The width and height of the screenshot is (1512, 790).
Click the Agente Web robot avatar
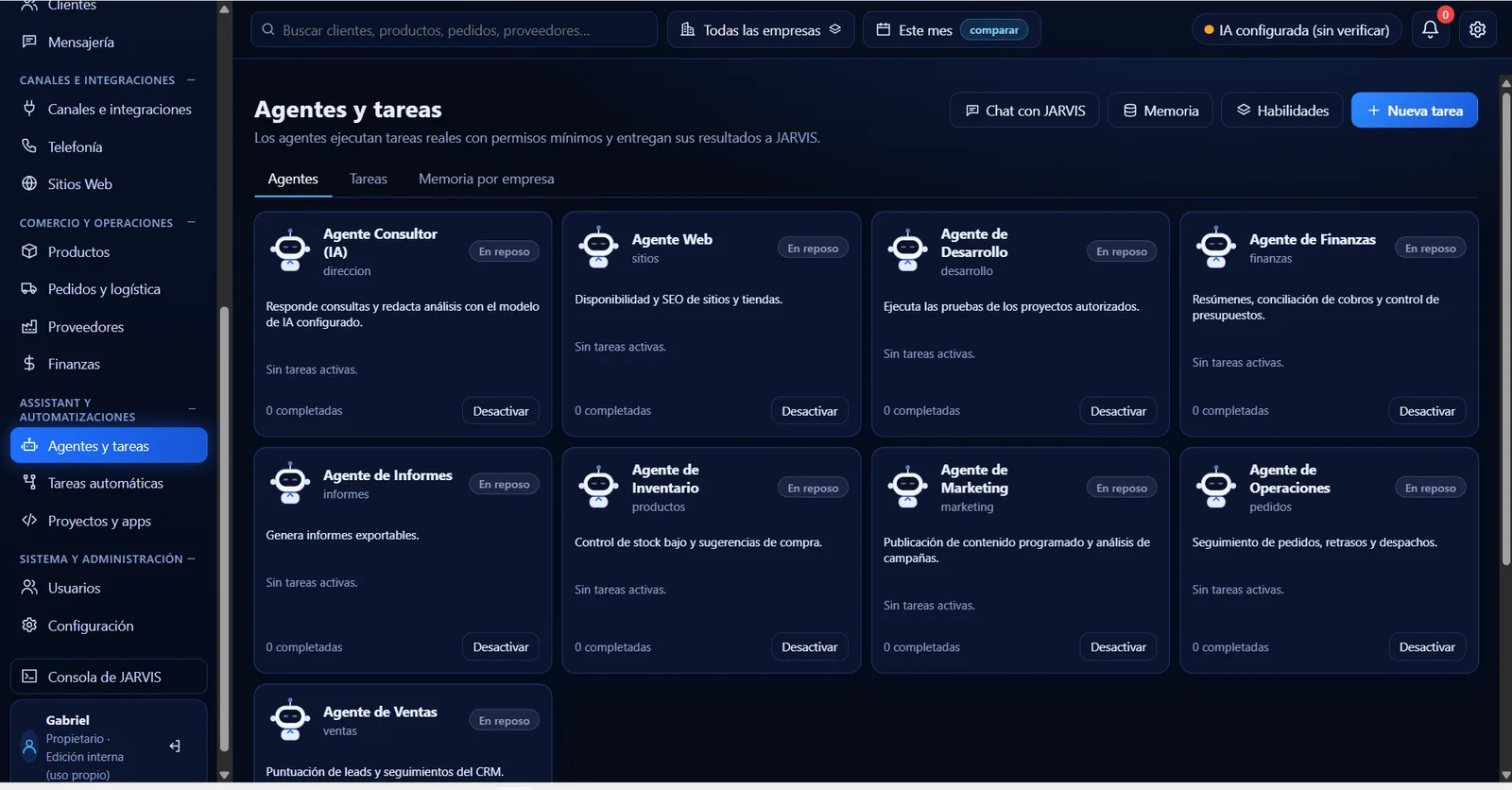click(599, 248)
